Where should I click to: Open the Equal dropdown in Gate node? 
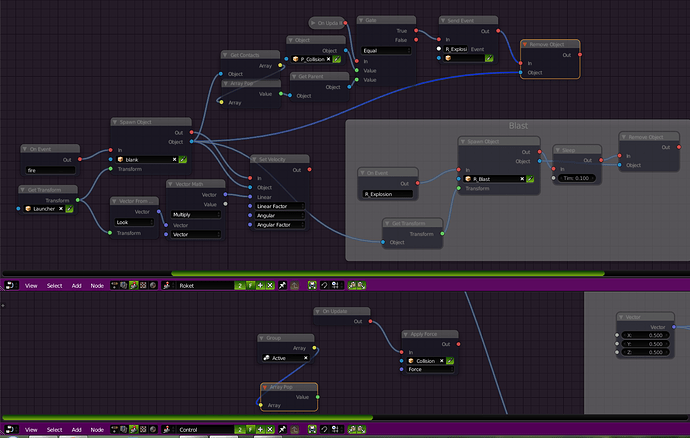tap(386, 51)
